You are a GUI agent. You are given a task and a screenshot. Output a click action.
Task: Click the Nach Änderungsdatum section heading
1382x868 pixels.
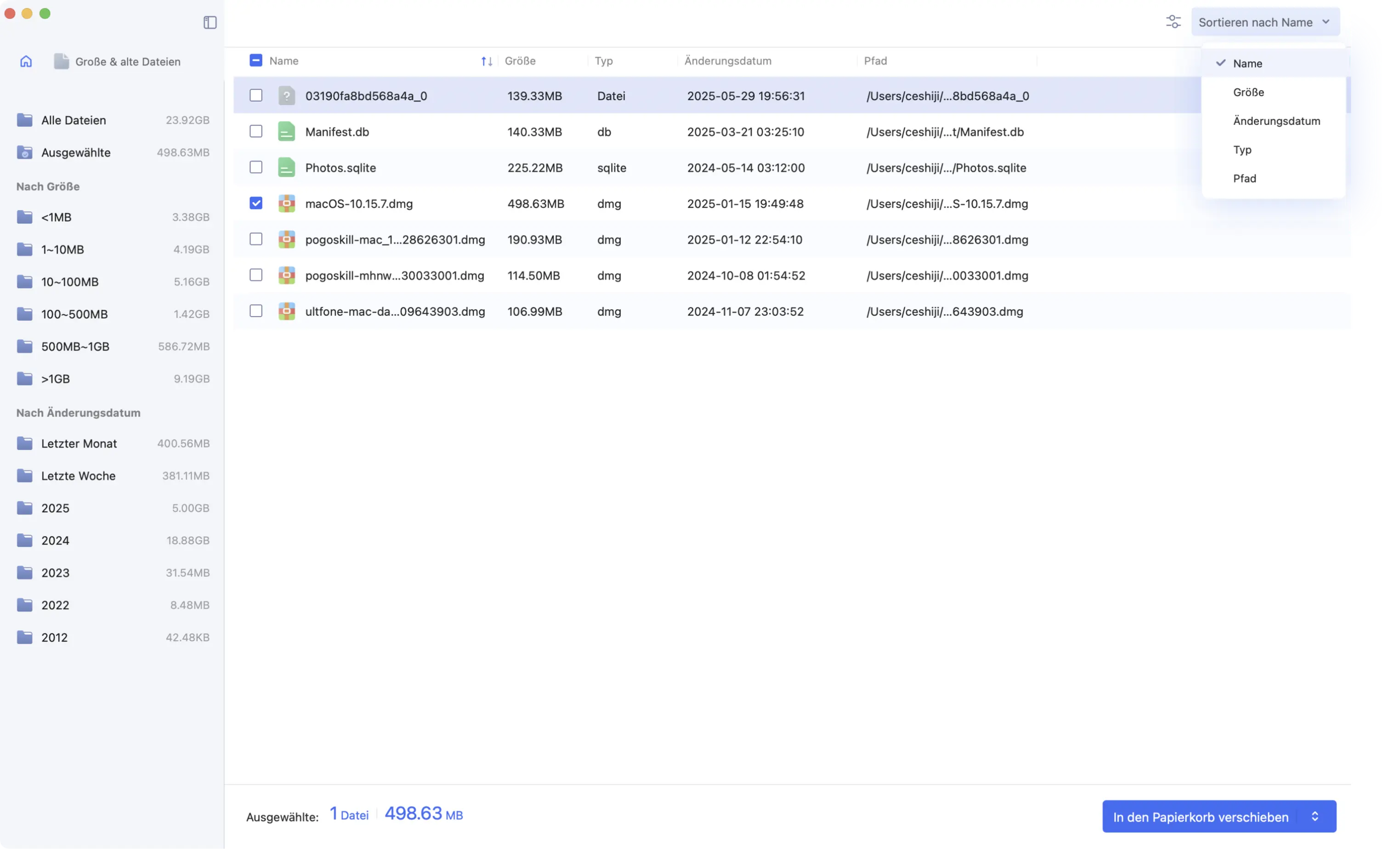click(78, 412)
